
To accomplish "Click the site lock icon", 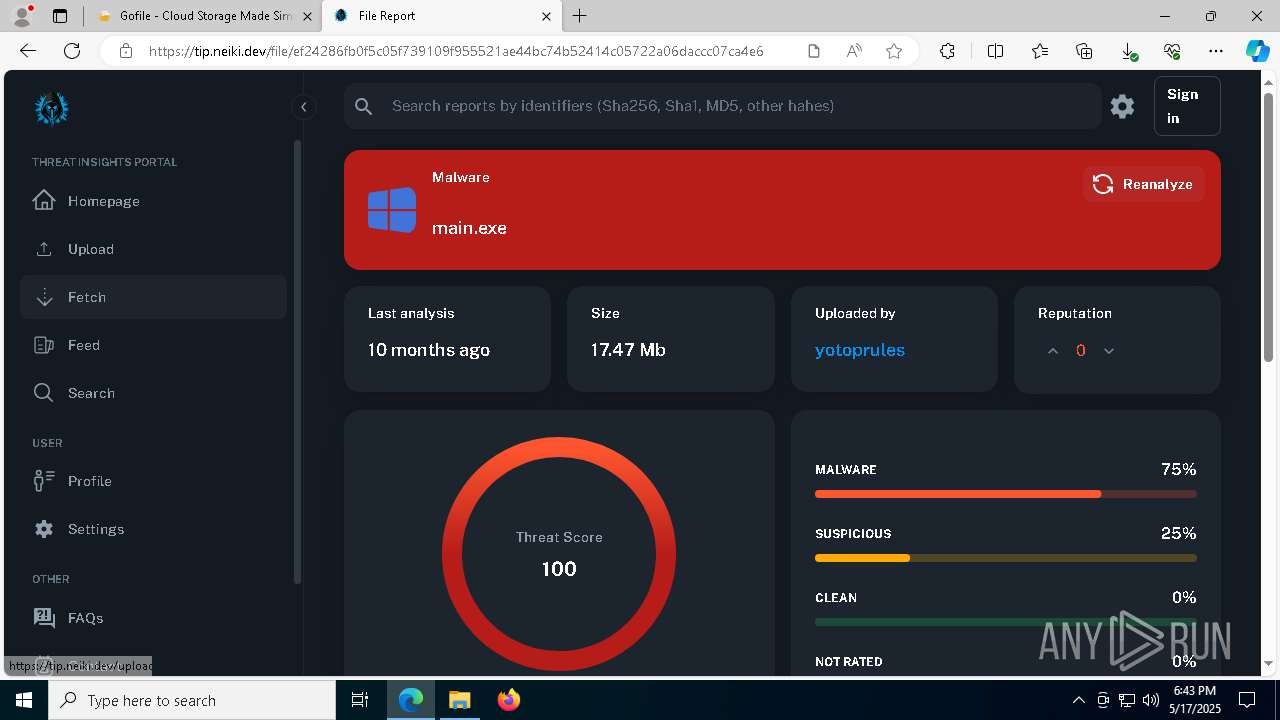I will [125, 51].
